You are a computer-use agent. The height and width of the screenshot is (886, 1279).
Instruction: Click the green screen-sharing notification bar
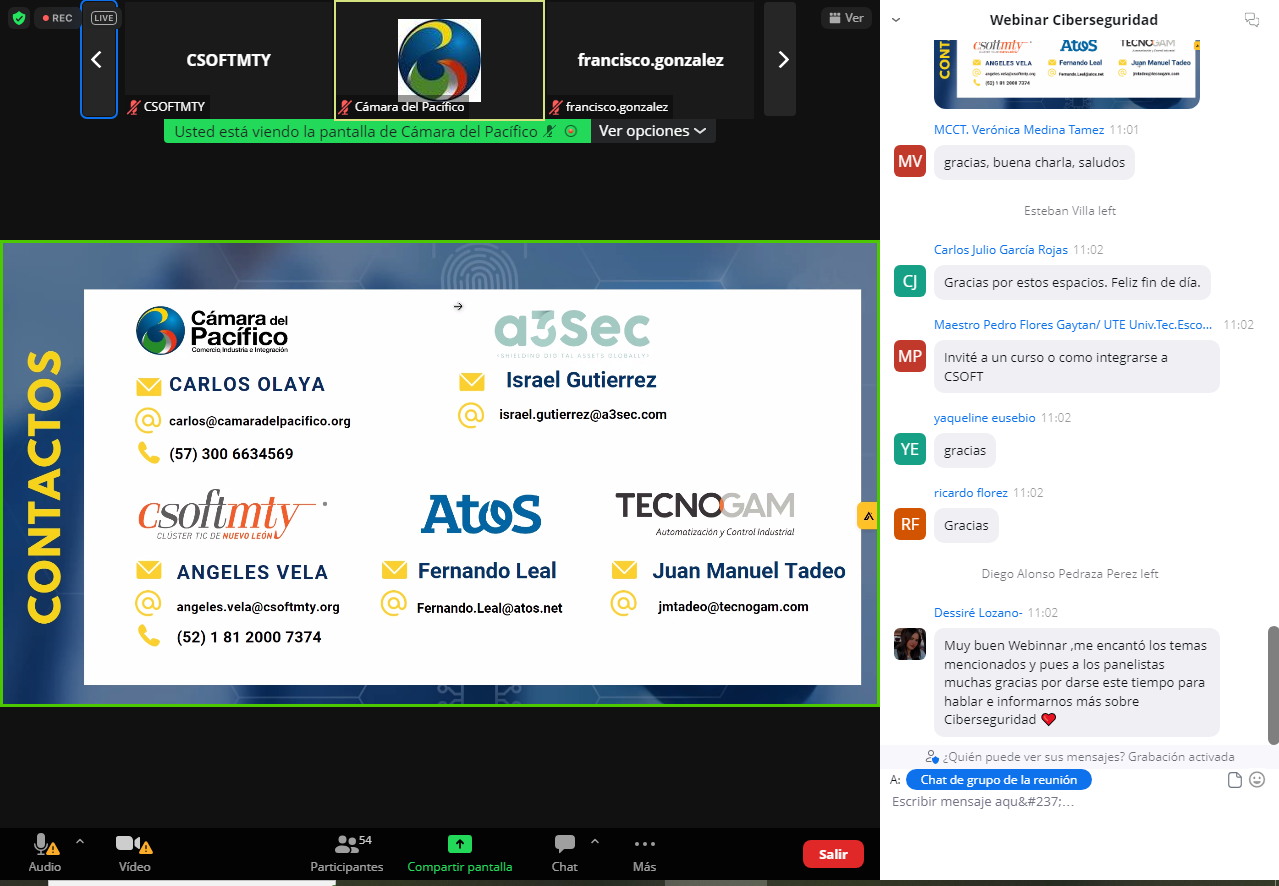(377, 131)
